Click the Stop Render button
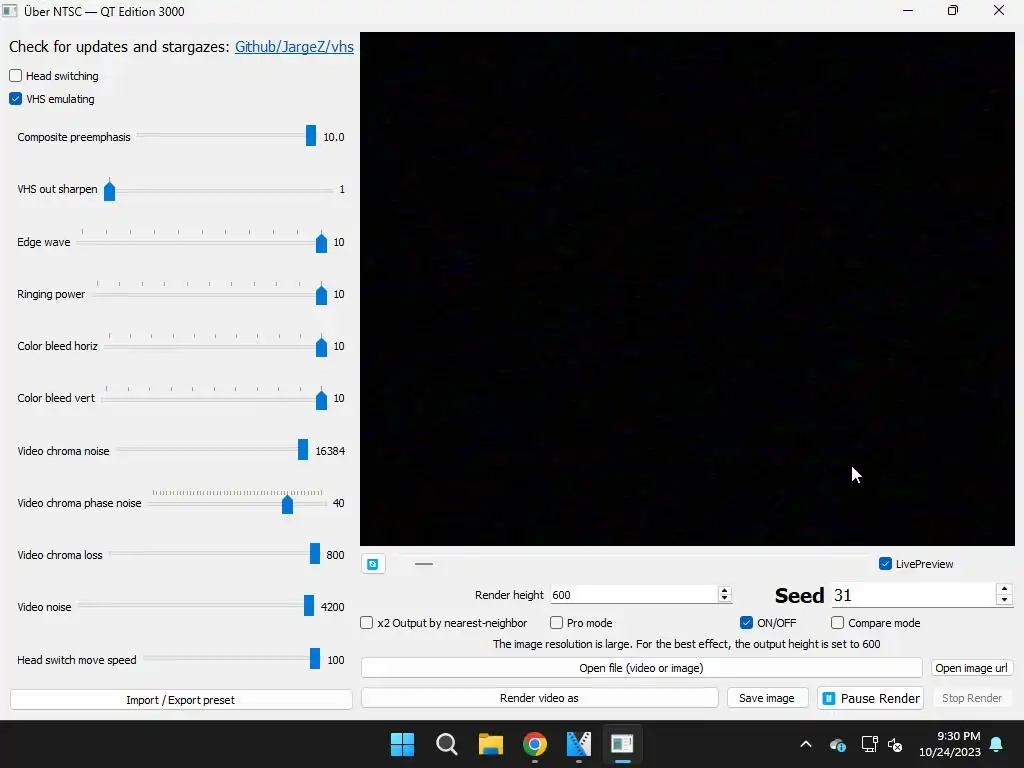 pos(972,698)
